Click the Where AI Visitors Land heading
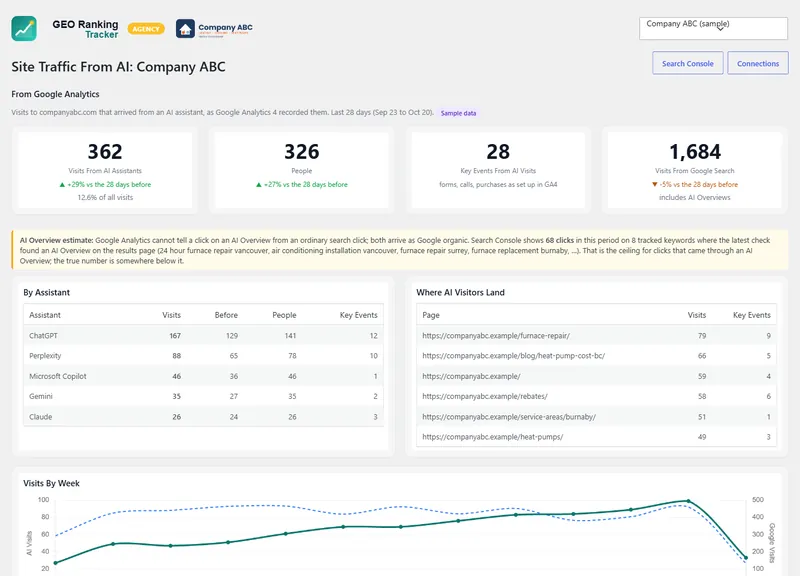This screenshot has width=800, height=576. [x=460, y=292]
